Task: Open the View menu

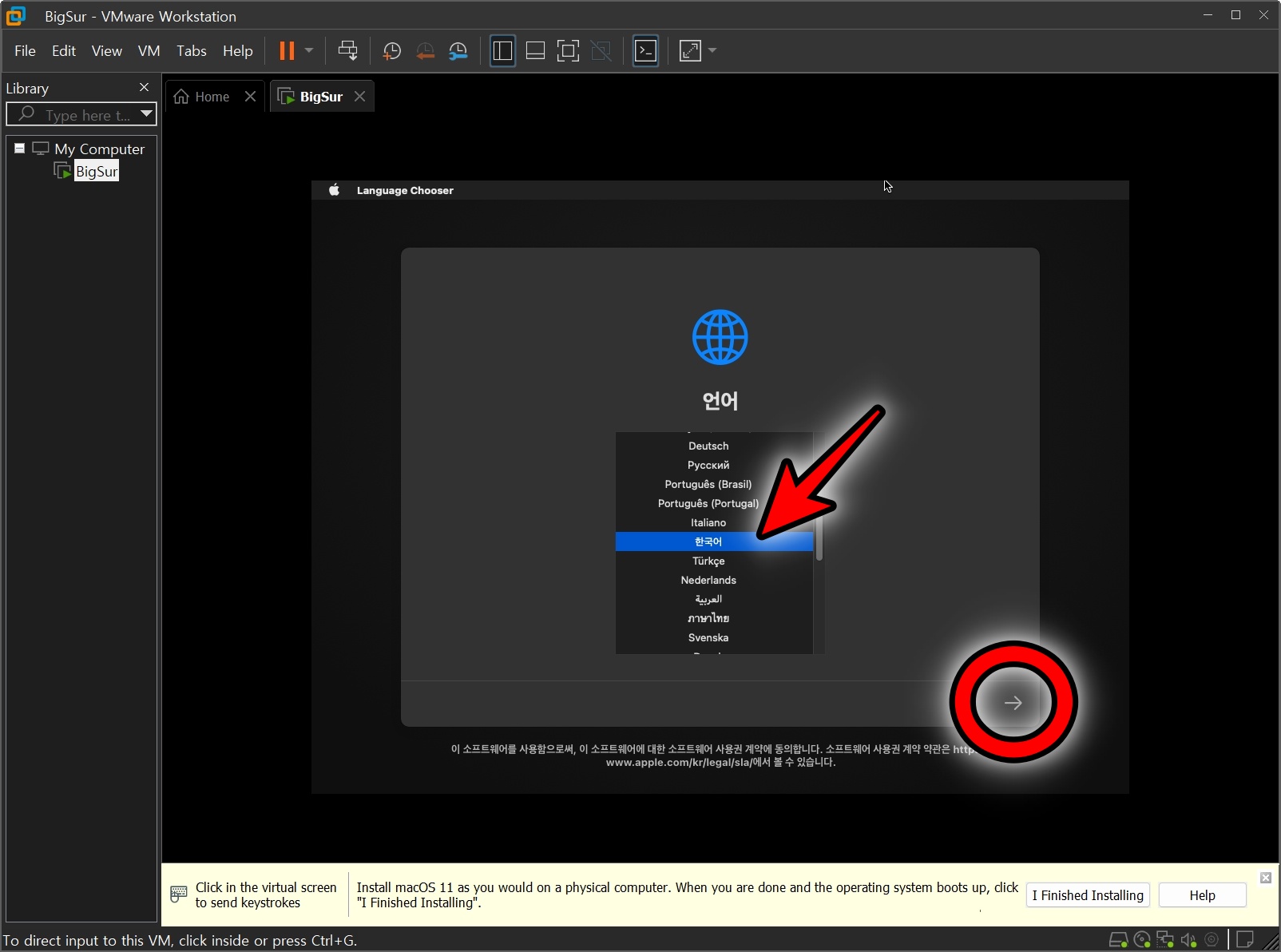Action: click(107, 51)
